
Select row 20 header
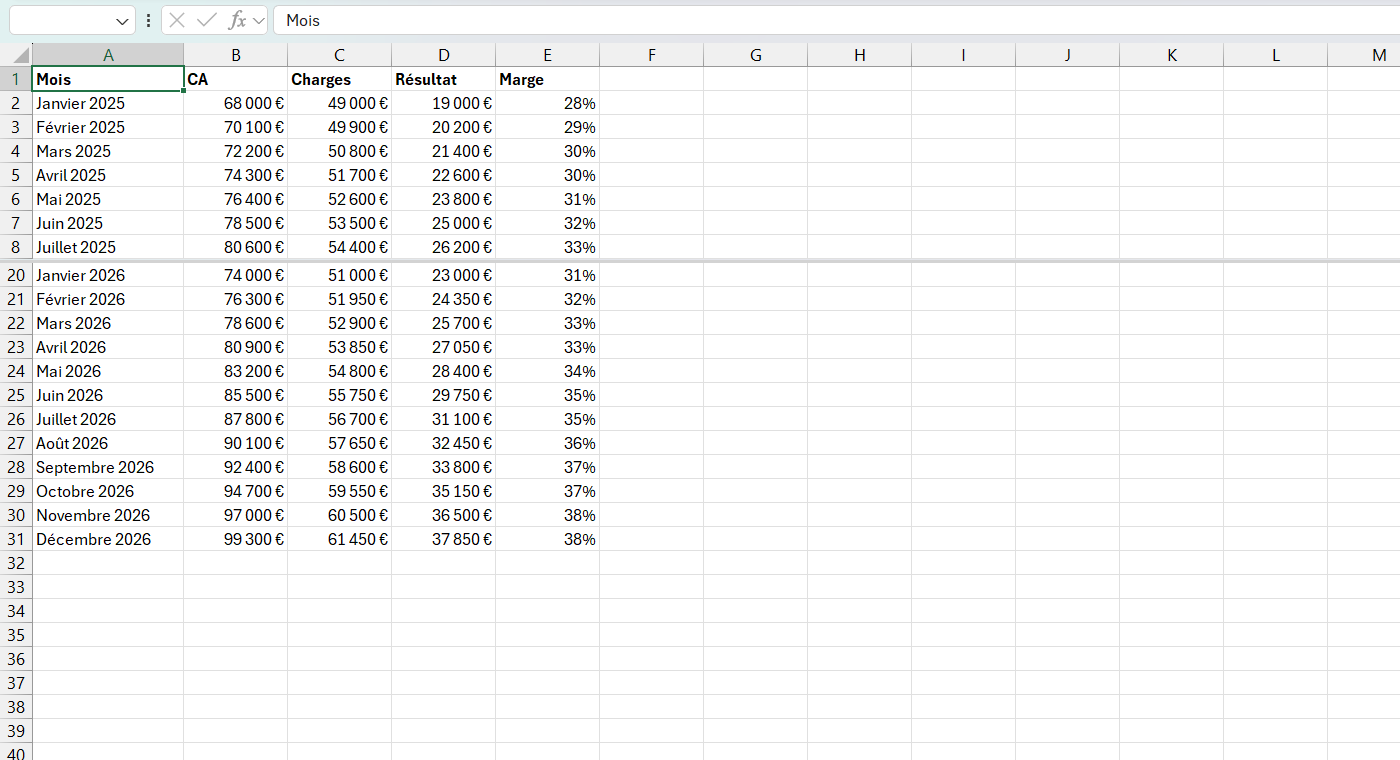pyautogui.click(x=16, y=275)
